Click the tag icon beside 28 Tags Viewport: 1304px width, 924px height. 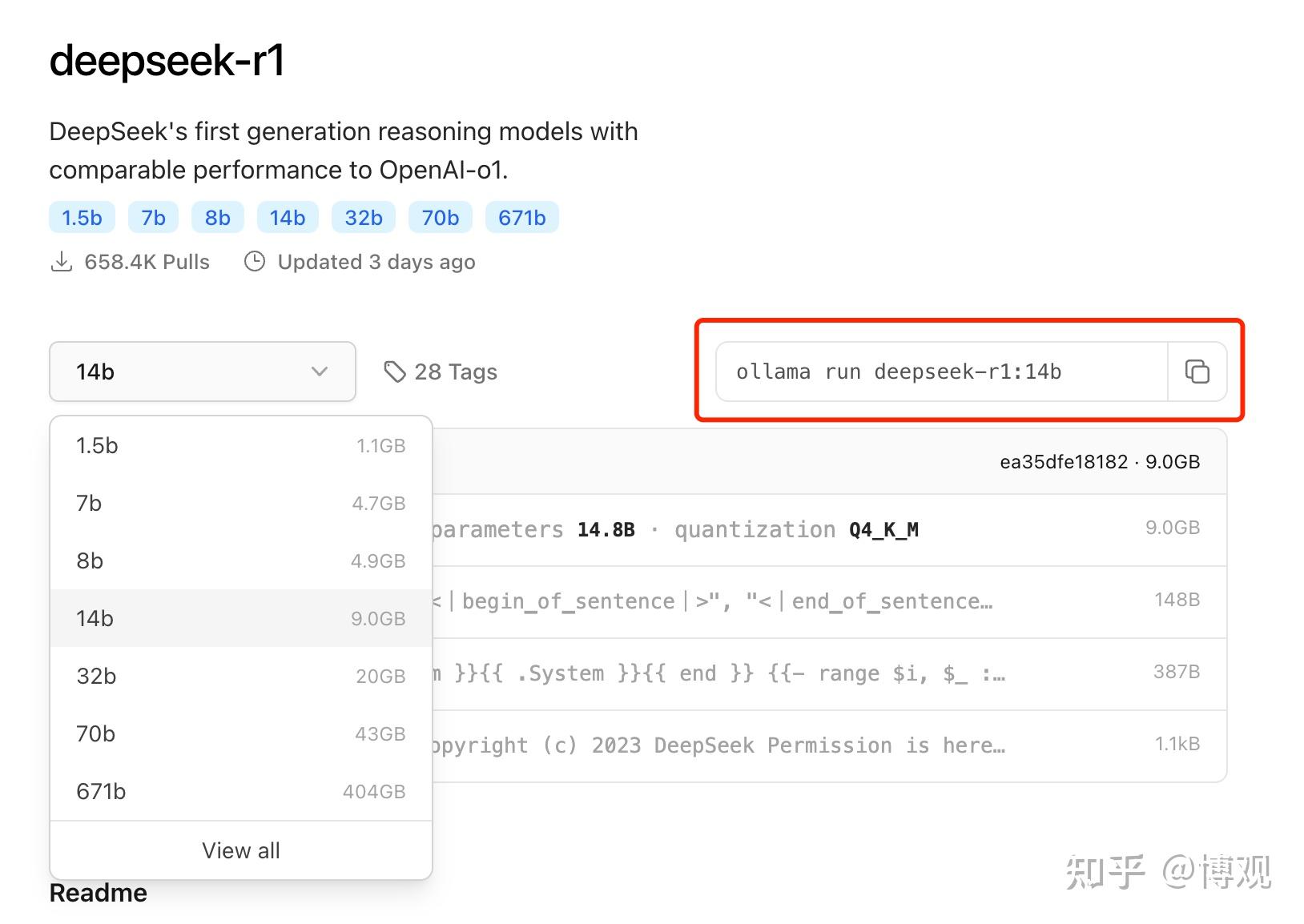click(395, 372)
